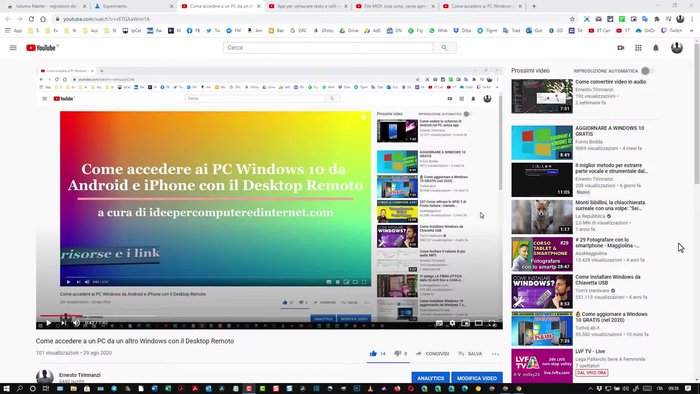700x394 pixels.
Task: Click the ANALYTICS button
Action: point(430,378)
